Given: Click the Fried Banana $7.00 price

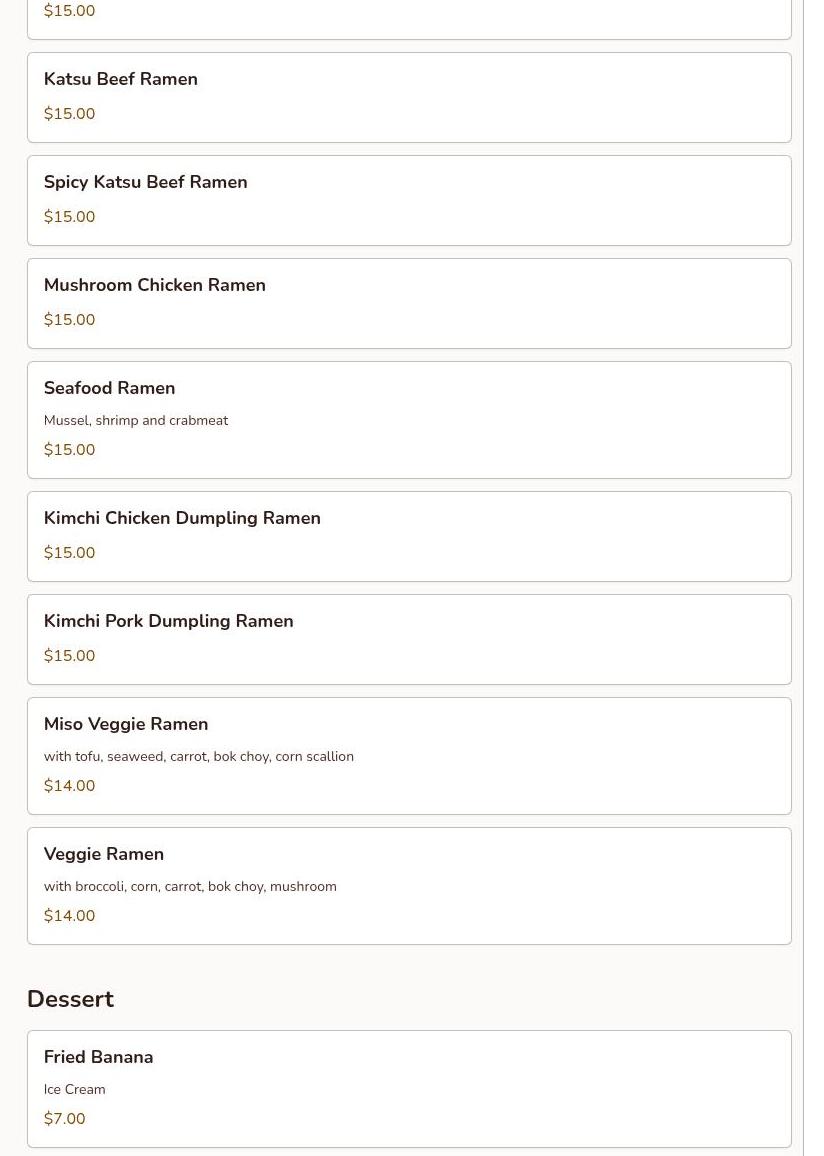Looking at the screenshot, I should click(64, 1119).
